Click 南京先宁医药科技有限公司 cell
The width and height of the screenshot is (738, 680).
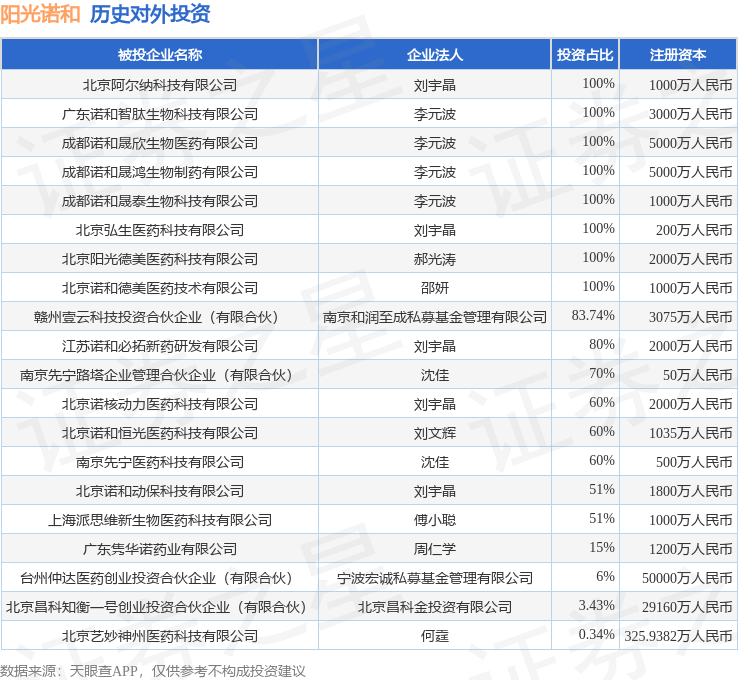click(x=160, y=462)
